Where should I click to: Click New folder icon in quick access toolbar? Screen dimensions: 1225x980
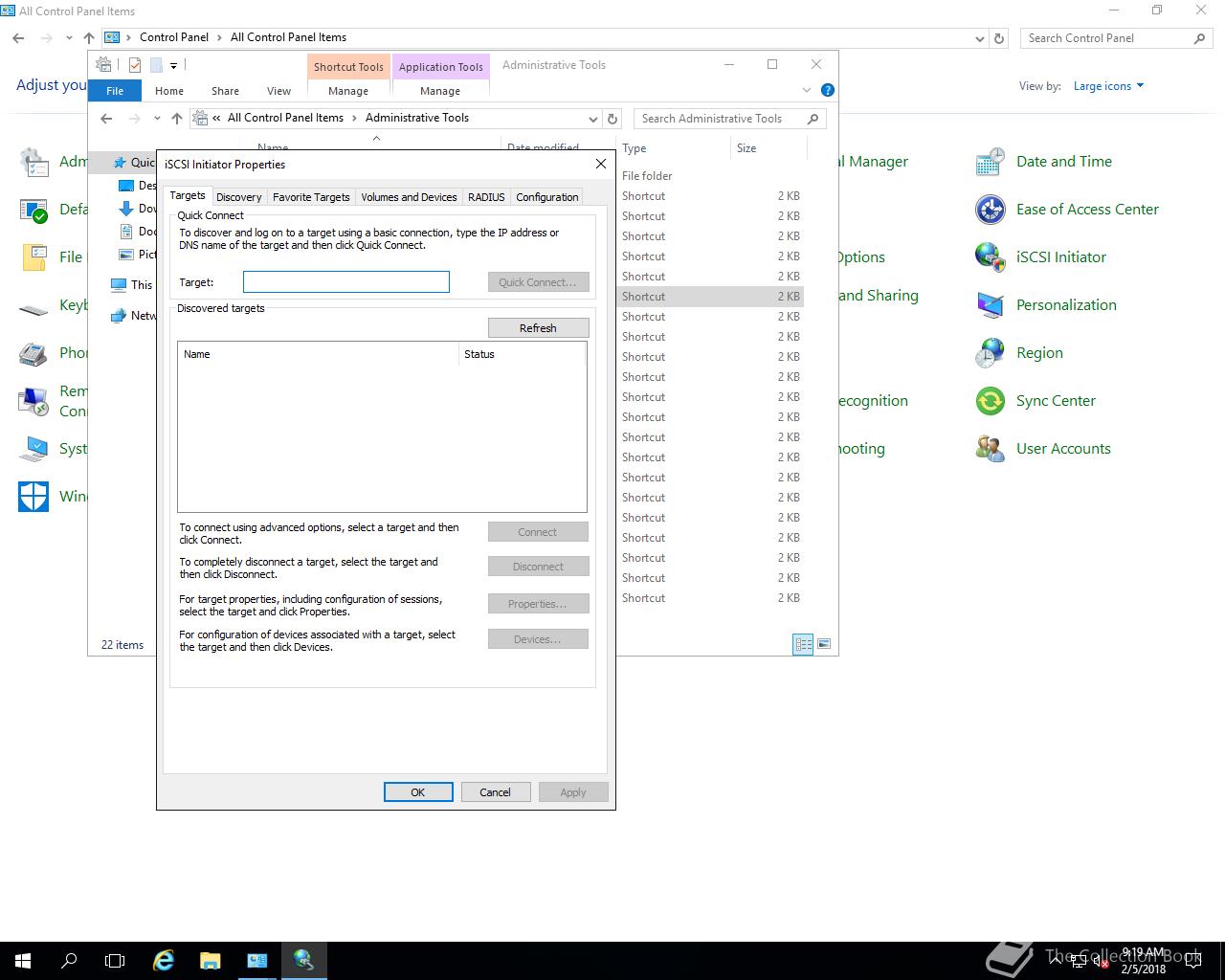pos(156,65)
